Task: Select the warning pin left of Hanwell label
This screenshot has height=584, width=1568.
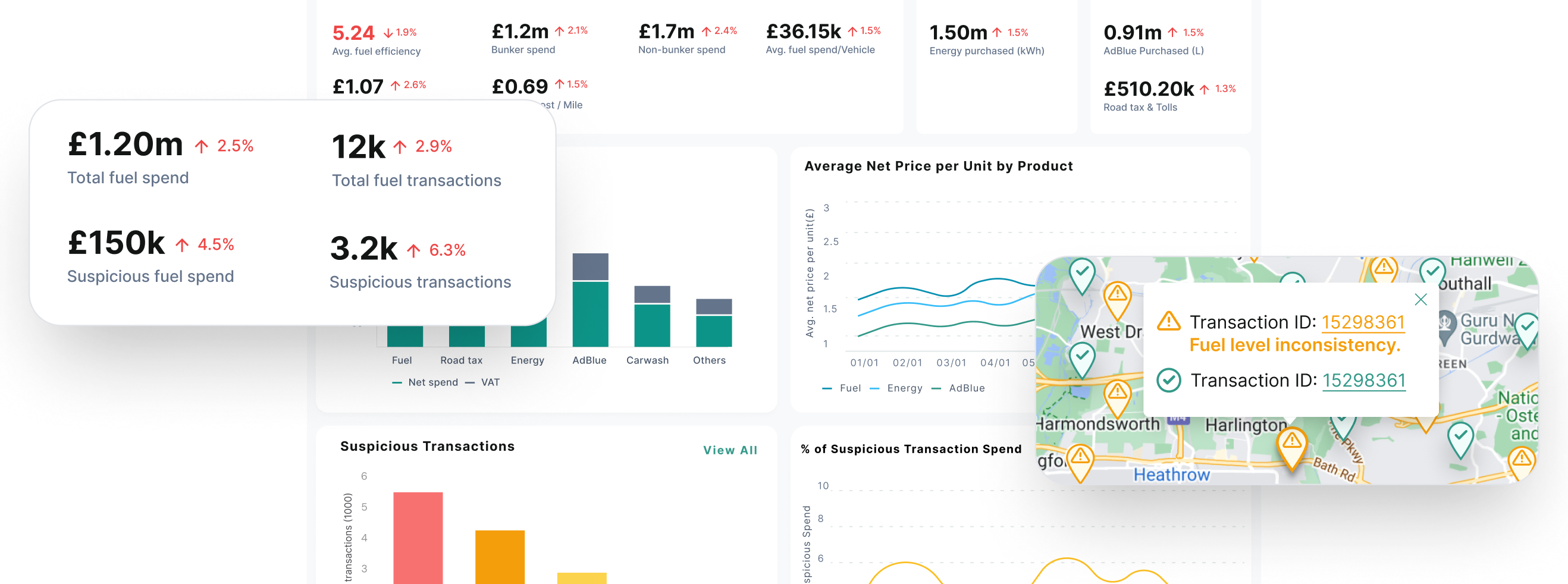Action: tap(1384, 270)
